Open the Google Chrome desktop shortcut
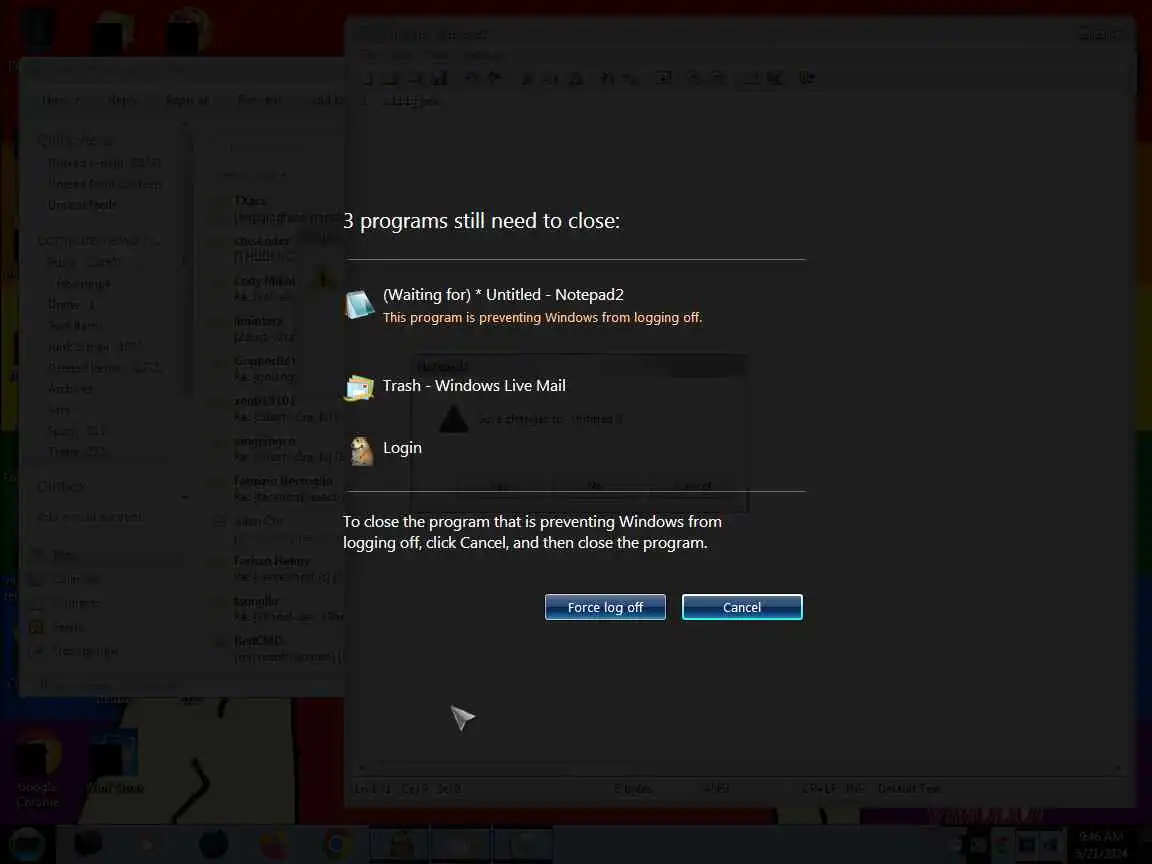 pos(37,768)
